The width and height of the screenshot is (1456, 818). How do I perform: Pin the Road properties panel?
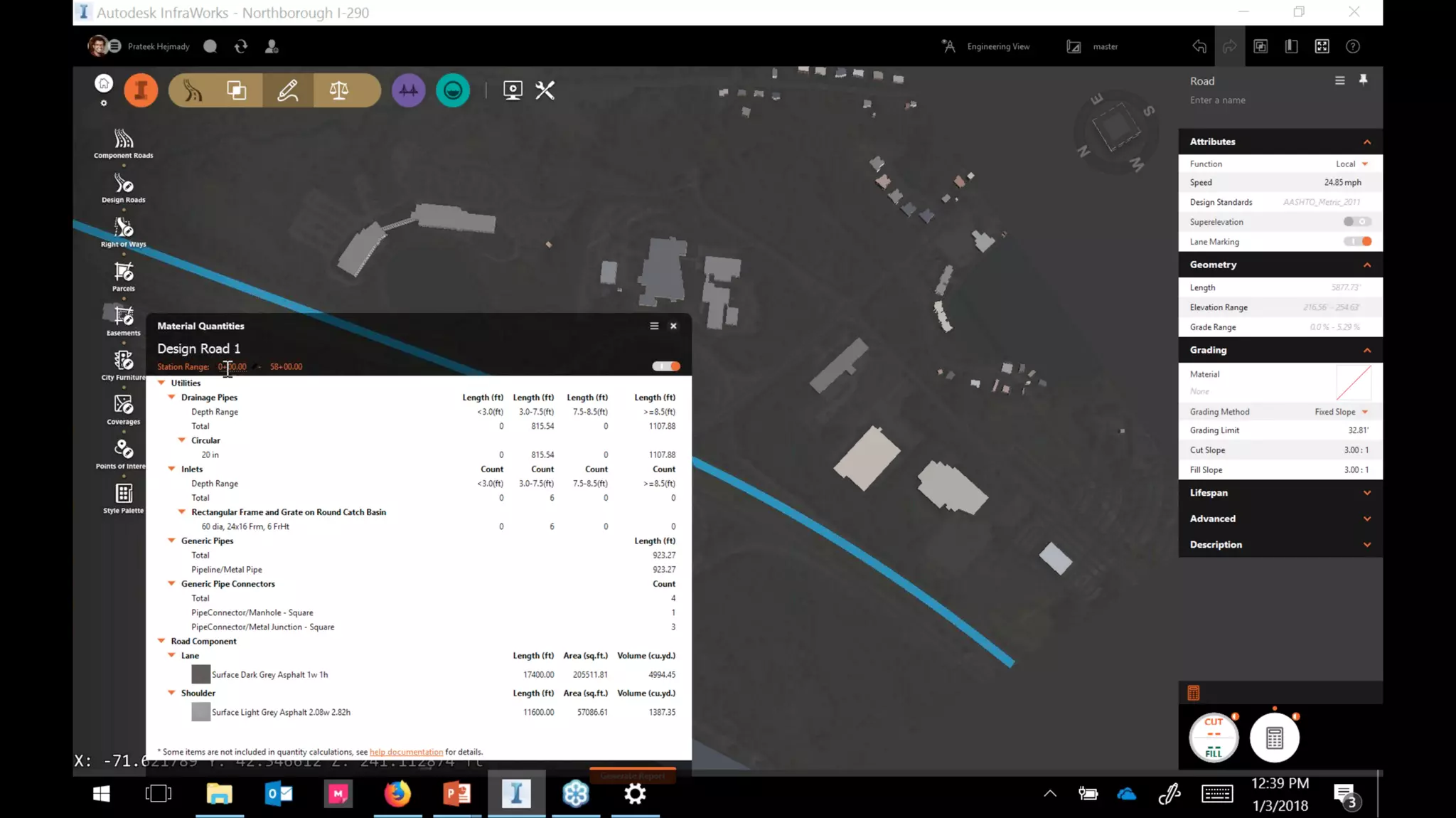[x=1363, y=80]
